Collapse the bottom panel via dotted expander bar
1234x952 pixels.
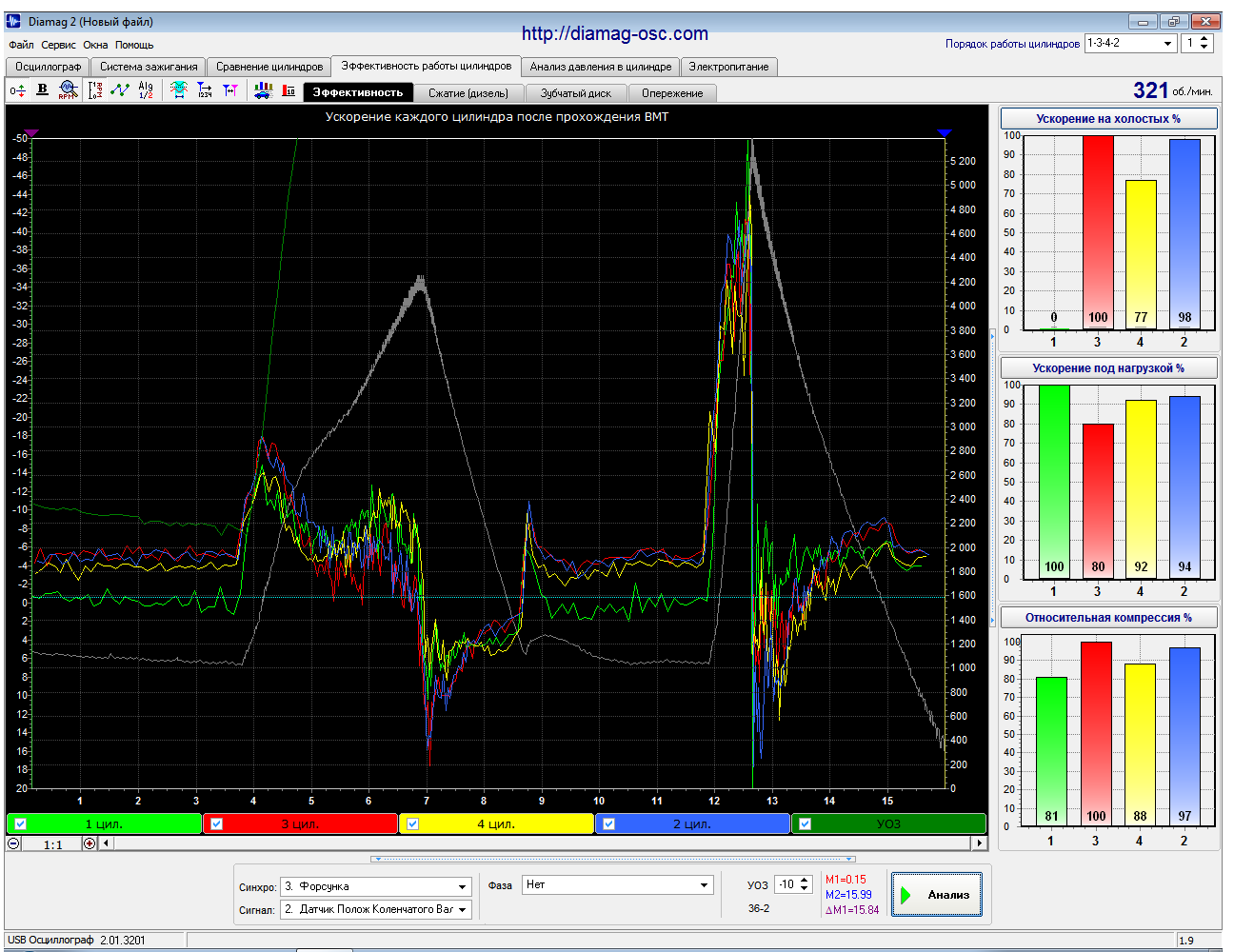point(612,859)
